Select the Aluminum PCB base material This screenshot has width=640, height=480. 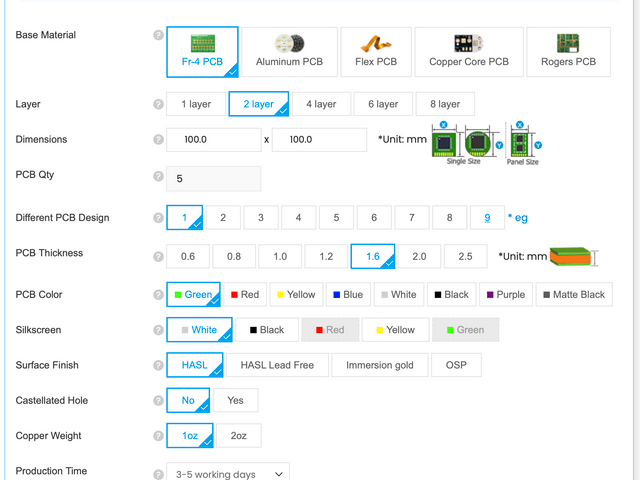(289, 52)
